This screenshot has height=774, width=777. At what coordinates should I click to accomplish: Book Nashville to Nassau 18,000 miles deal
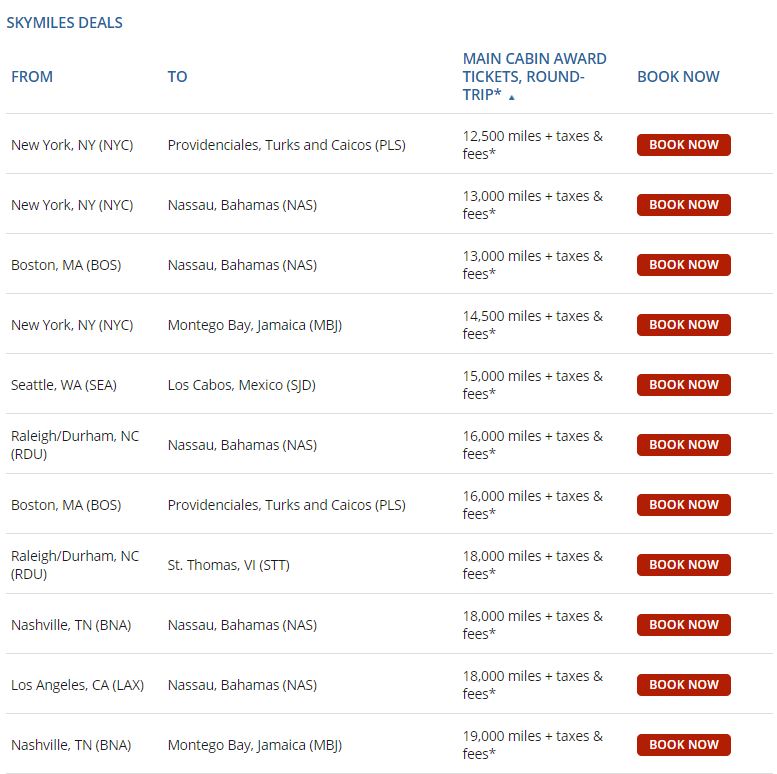pos(684,625)
